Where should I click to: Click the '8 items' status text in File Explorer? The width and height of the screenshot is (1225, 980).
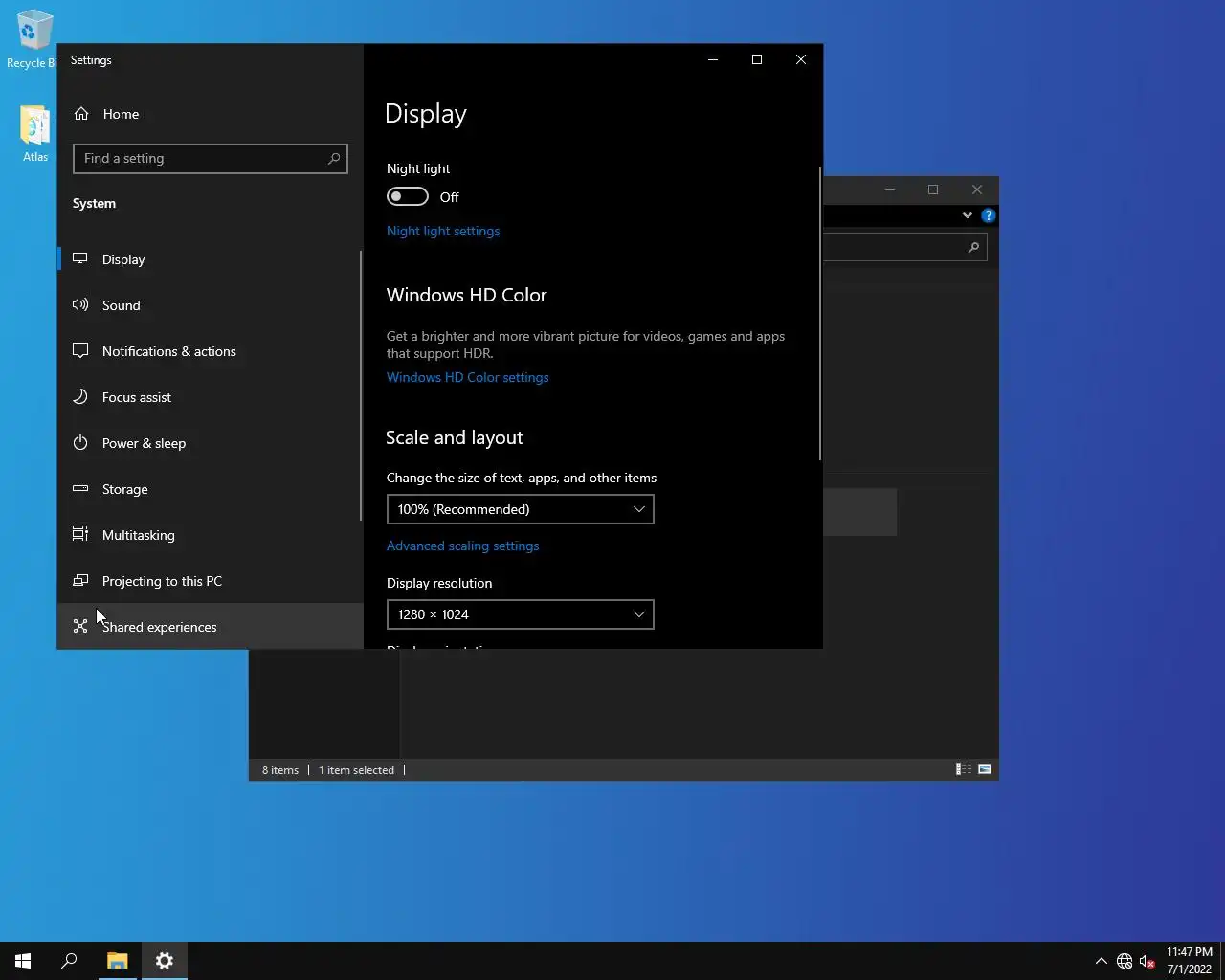click(280, 770)
